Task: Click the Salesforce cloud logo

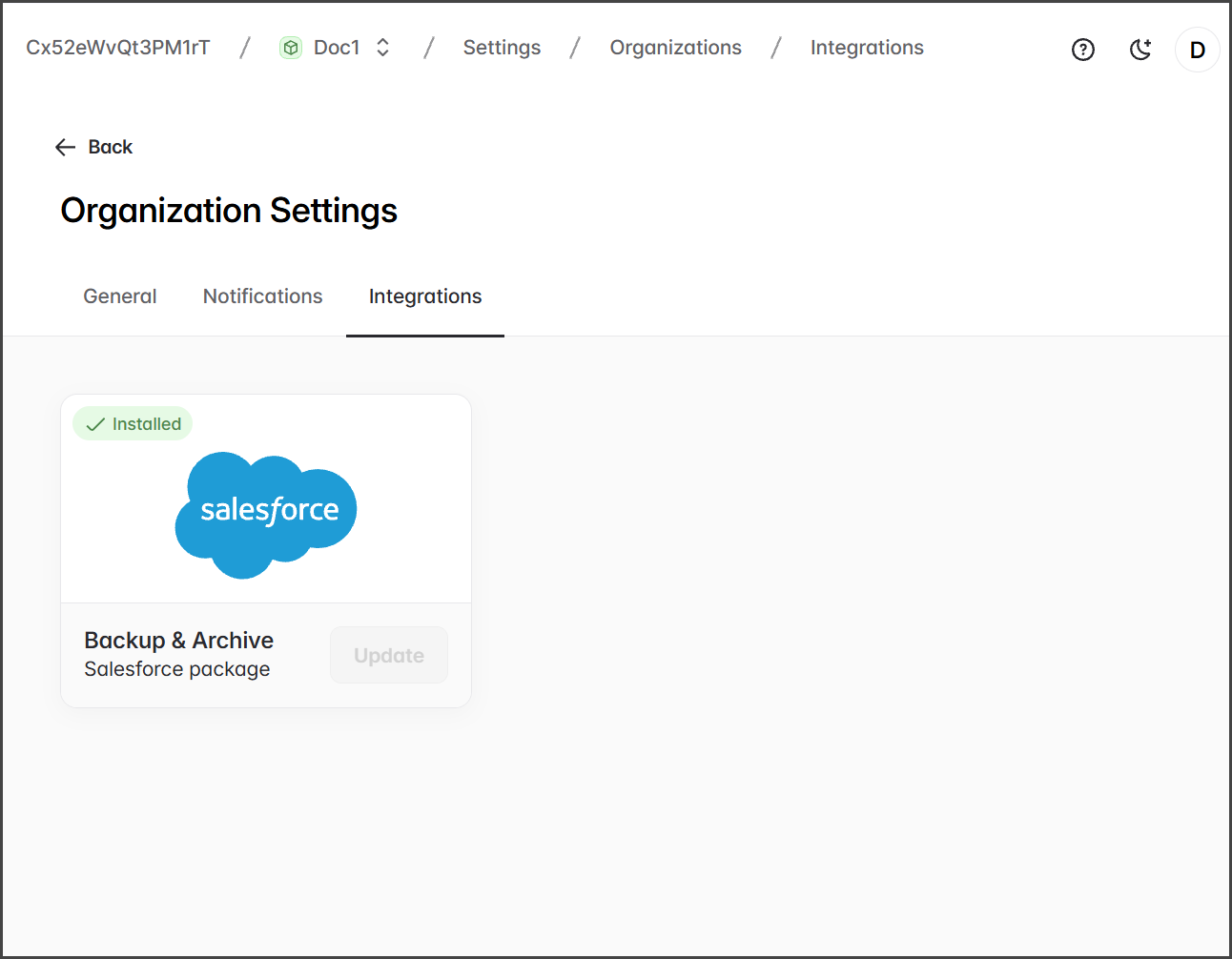Action: [x=266, y=514]
